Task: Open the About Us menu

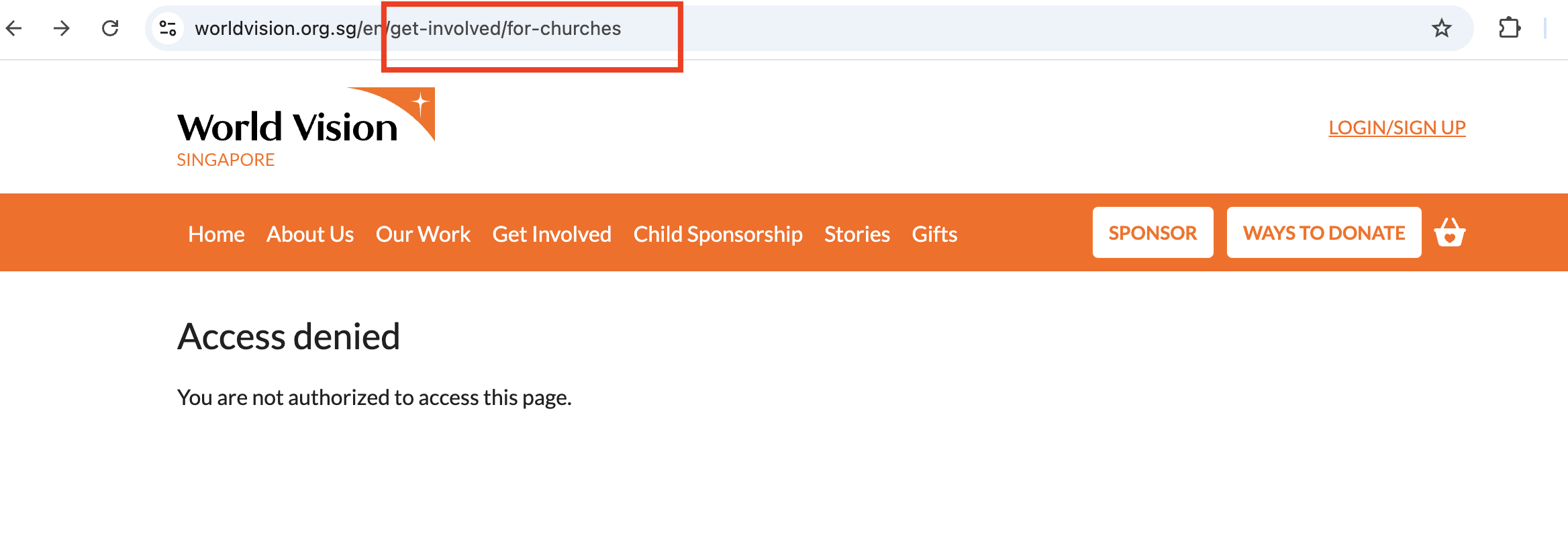Action: pyautogui.click(x=310, y=234)
